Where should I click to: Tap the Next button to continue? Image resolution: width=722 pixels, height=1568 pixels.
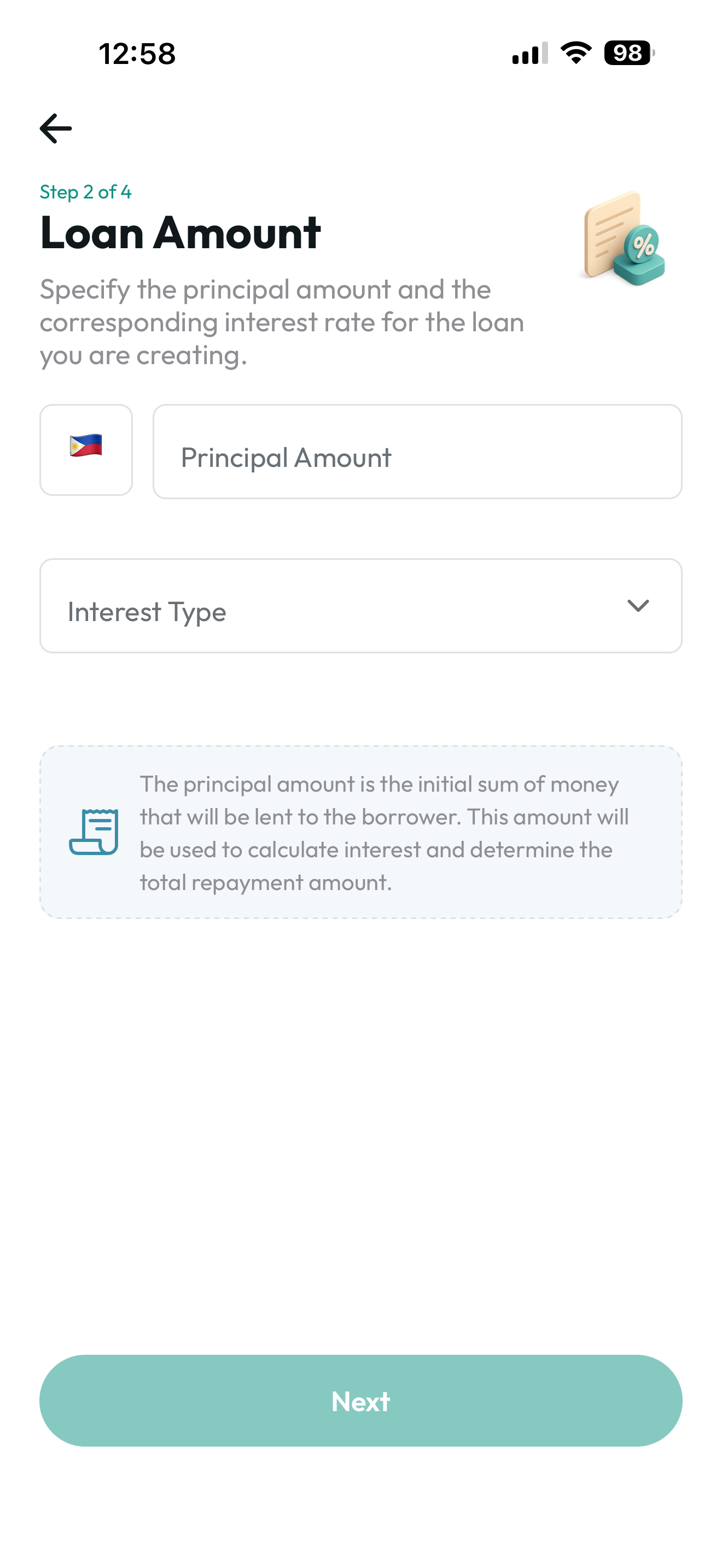click(x=361, y=1401)
